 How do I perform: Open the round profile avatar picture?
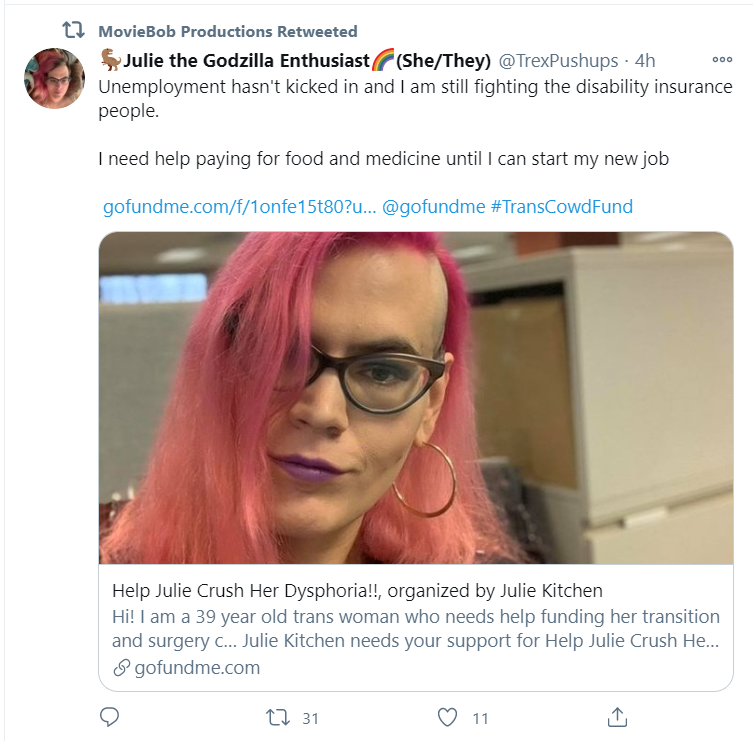point(54,78)
